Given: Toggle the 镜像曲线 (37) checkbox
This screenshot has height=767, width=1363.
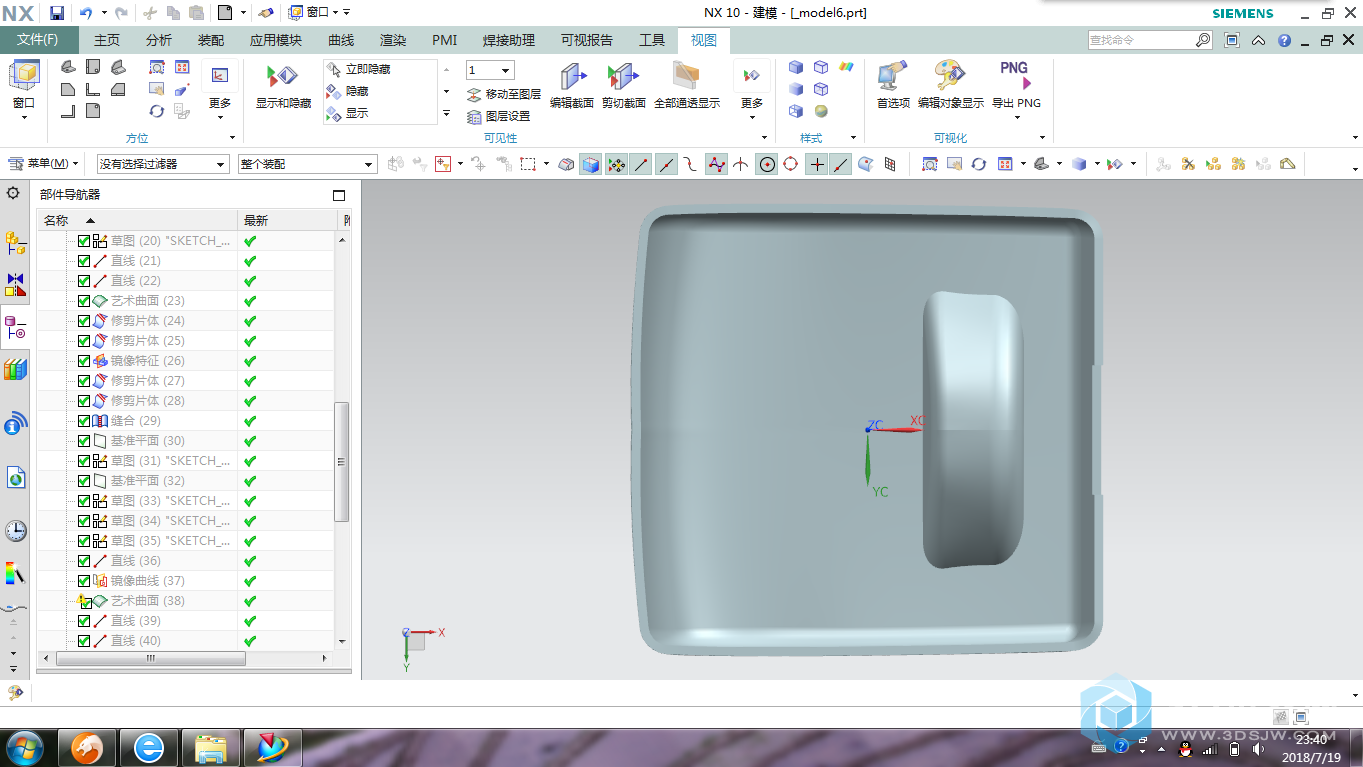Looking at the screenshot, I should (x=84, y=581).
